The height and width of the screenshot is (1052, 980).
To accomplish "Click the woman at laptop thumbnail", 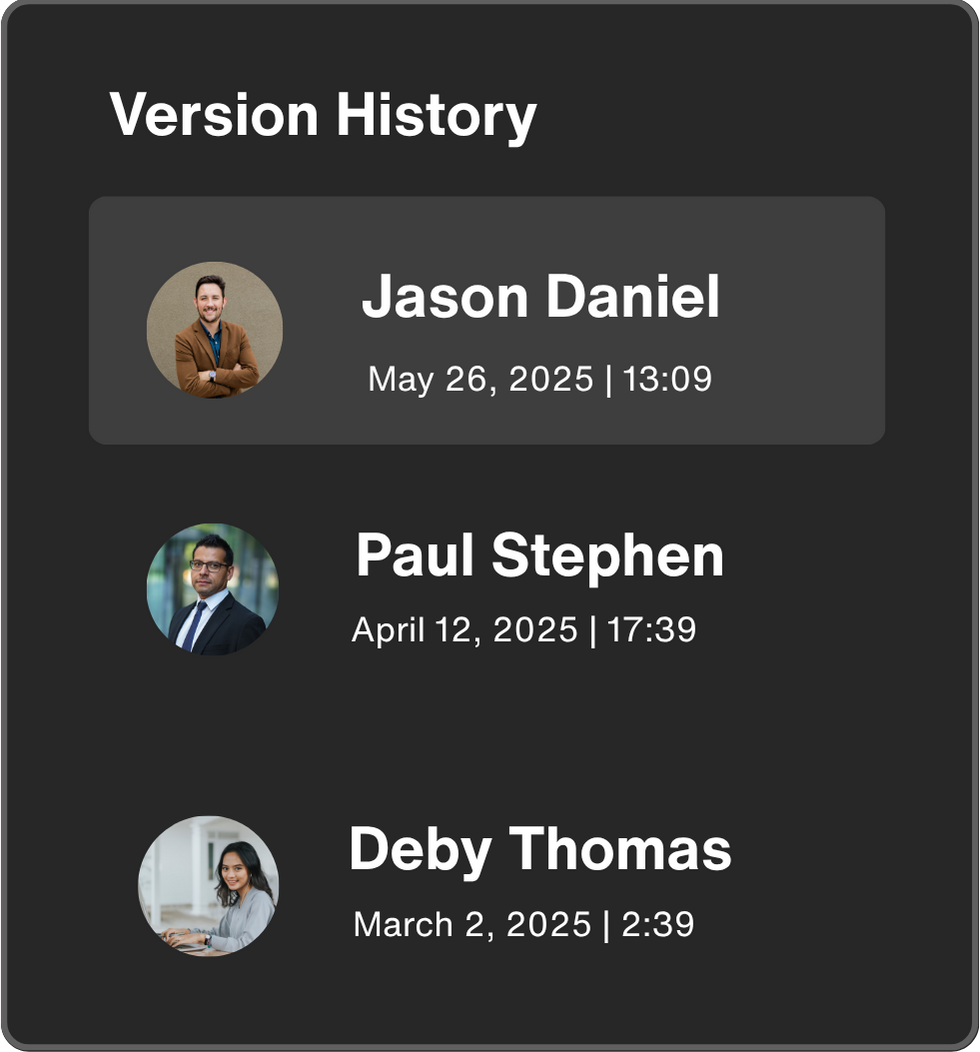I will click(209, 885).
